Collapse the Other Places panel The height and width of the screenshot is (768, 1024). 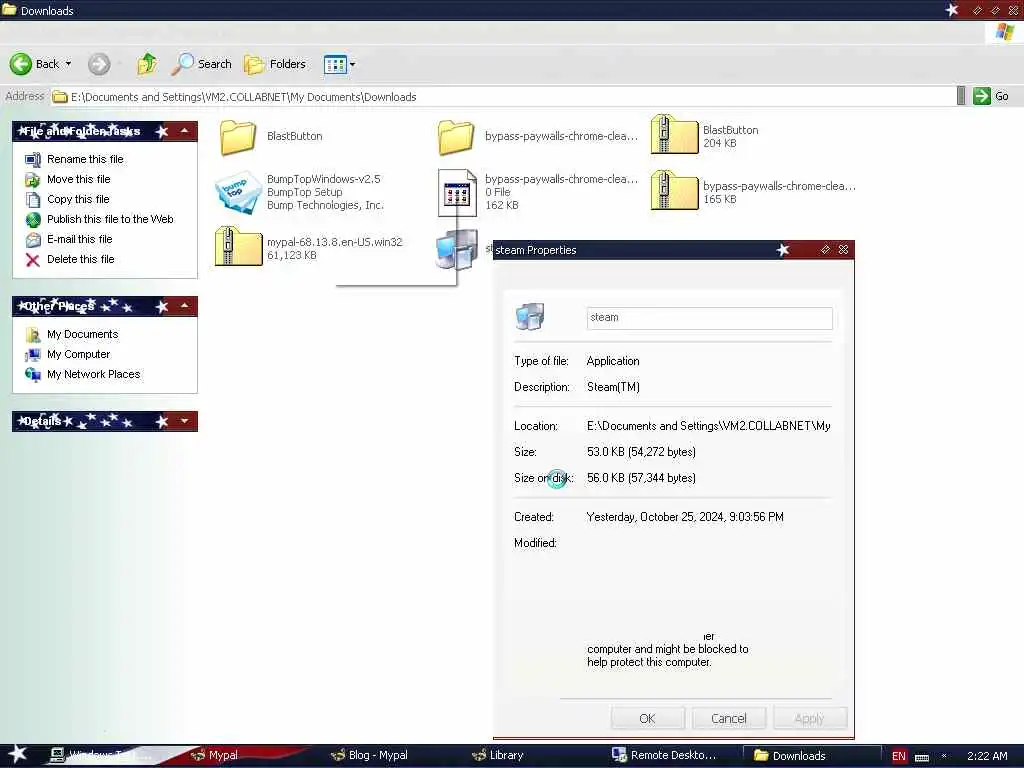[x=185, y=306]
